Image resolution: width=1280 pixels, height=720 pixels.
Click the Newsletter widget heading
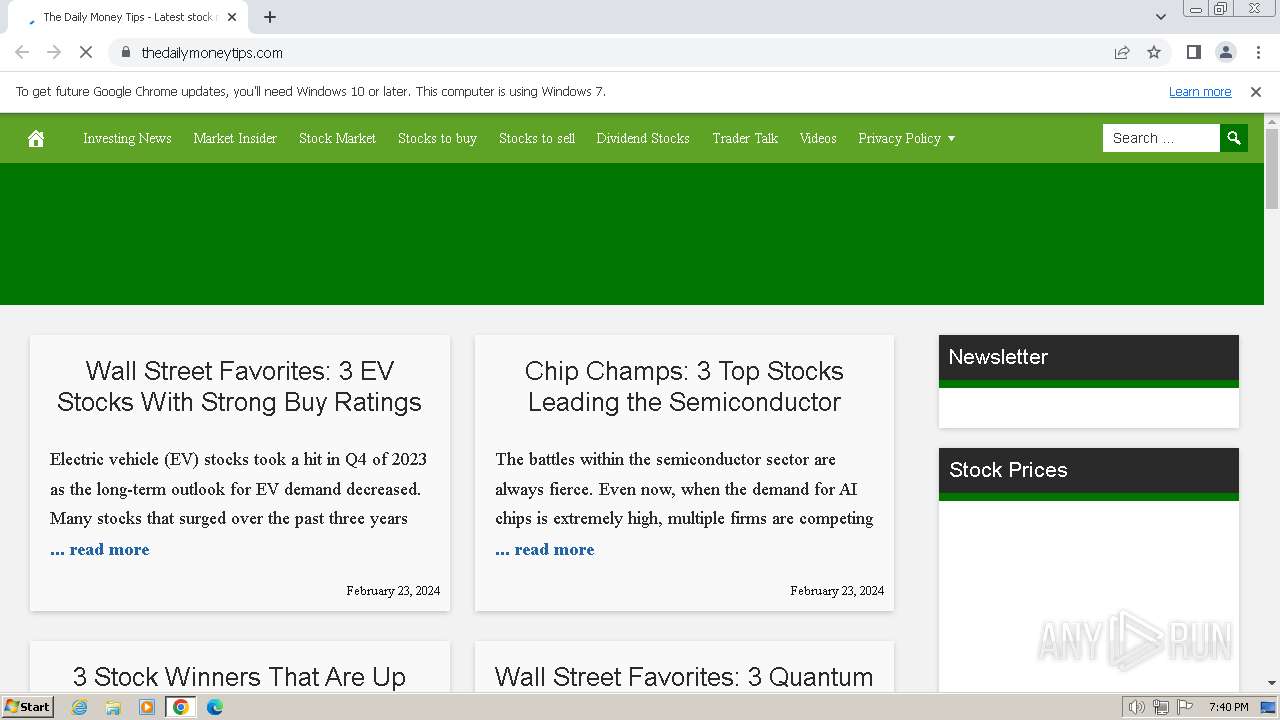pyautogui.click(x=998, y=357)
